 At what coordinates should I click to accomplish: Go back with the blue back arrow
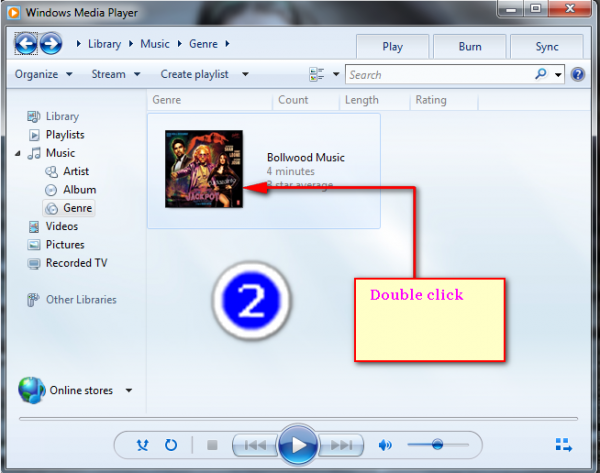point(26,44)
